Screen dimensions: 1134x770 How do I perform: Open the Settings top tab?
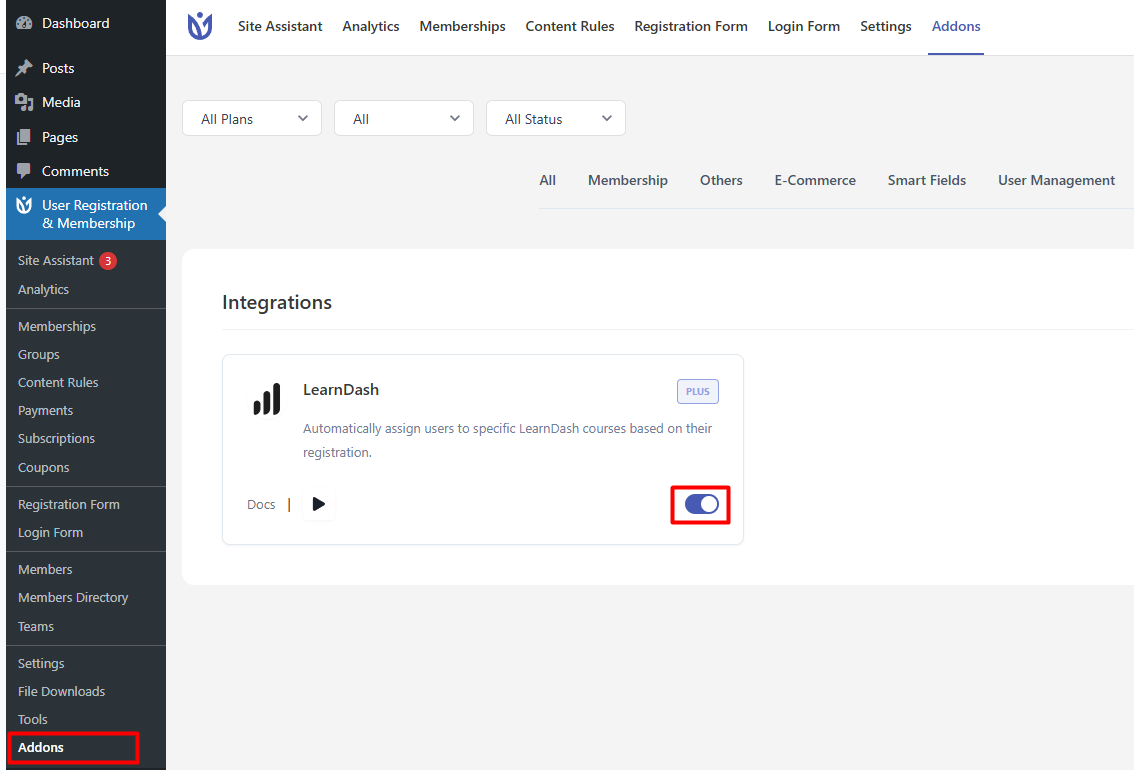(885, 26)
